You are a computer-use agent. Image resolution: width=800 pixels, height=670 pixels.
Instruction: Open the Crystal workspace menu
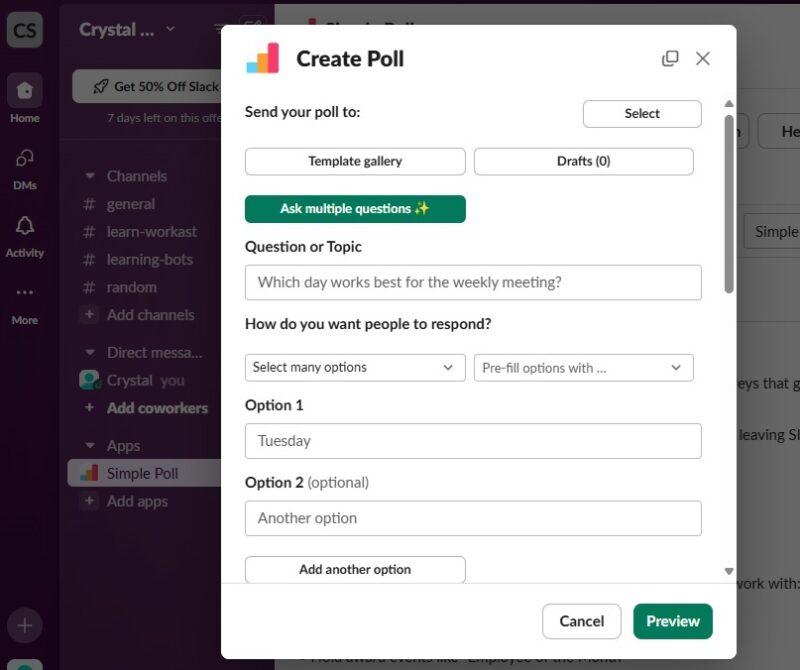123,29
